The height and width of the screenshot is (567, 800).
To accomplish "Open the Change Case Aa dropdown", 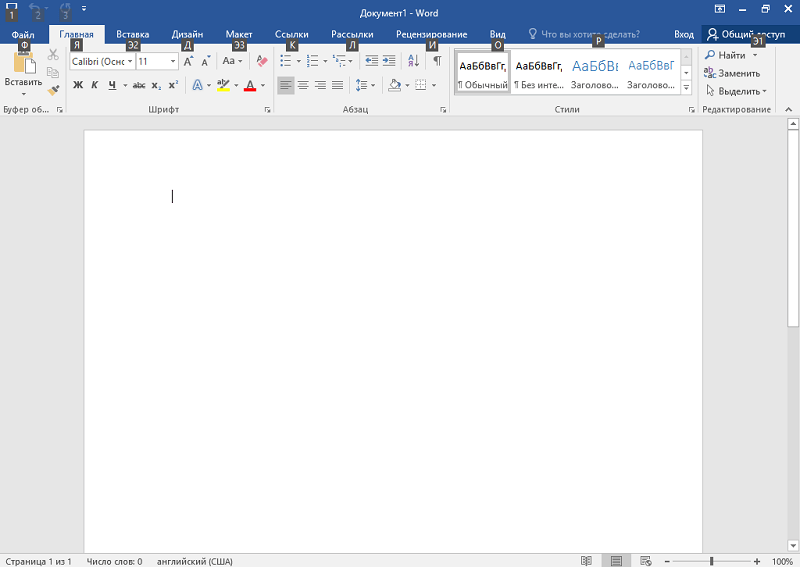I will pos(232,61).
